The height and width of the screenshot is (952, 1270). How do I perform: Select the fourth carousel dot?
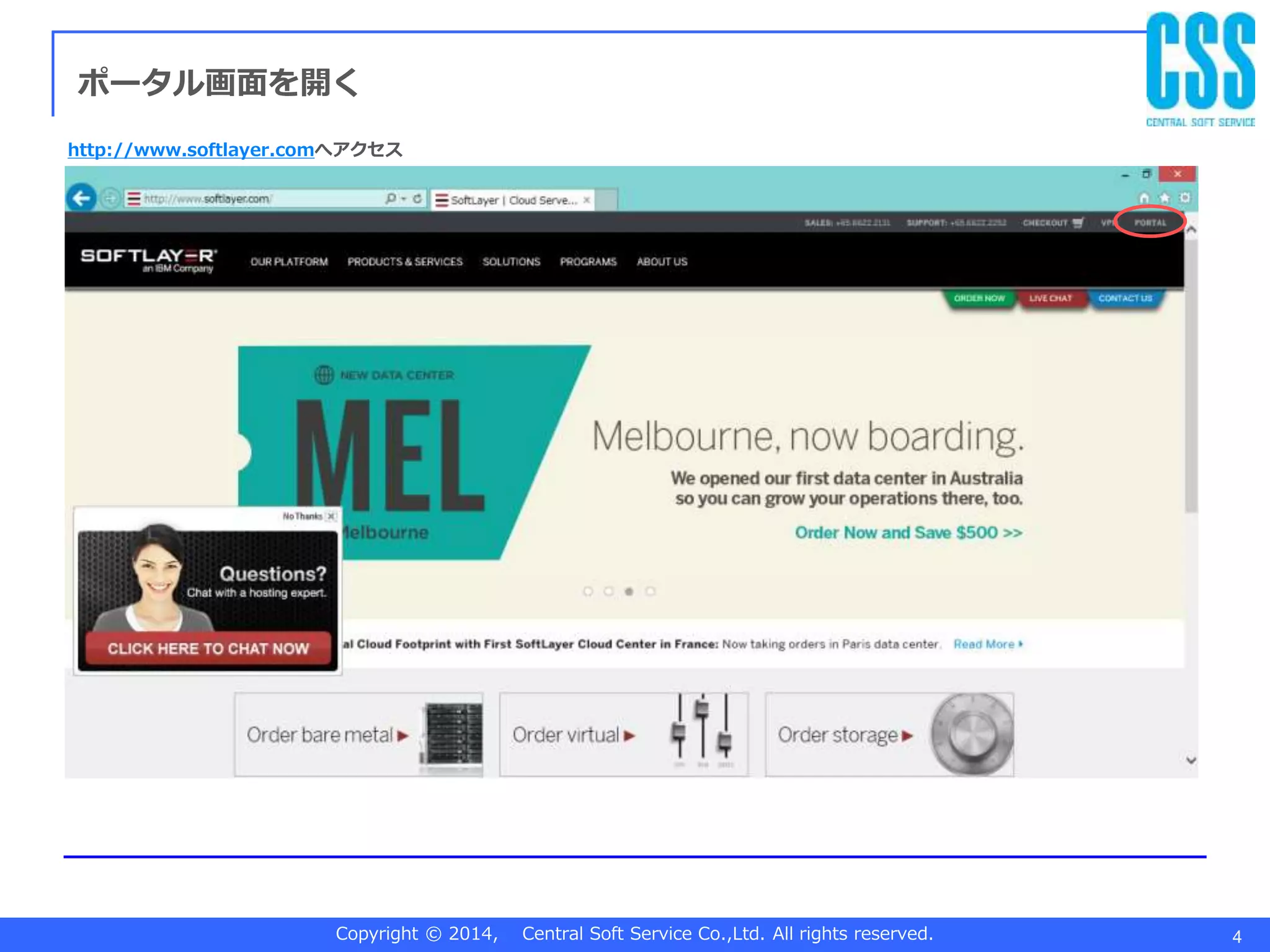pos(650,591)
